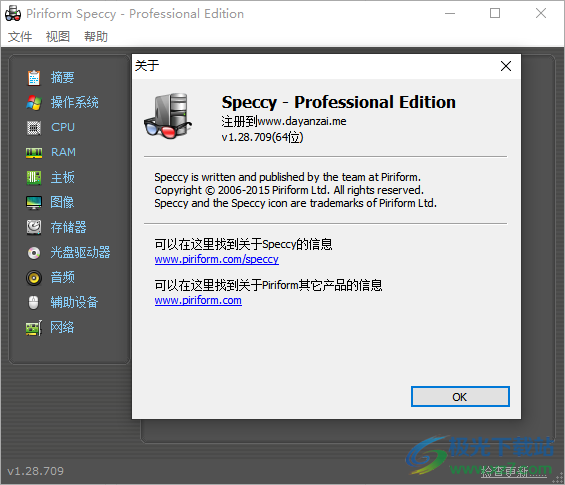This screenshot has height=485, width=565.
Task: Click the Copyright © 2006-2015 Piriform line
Action: 289,190
